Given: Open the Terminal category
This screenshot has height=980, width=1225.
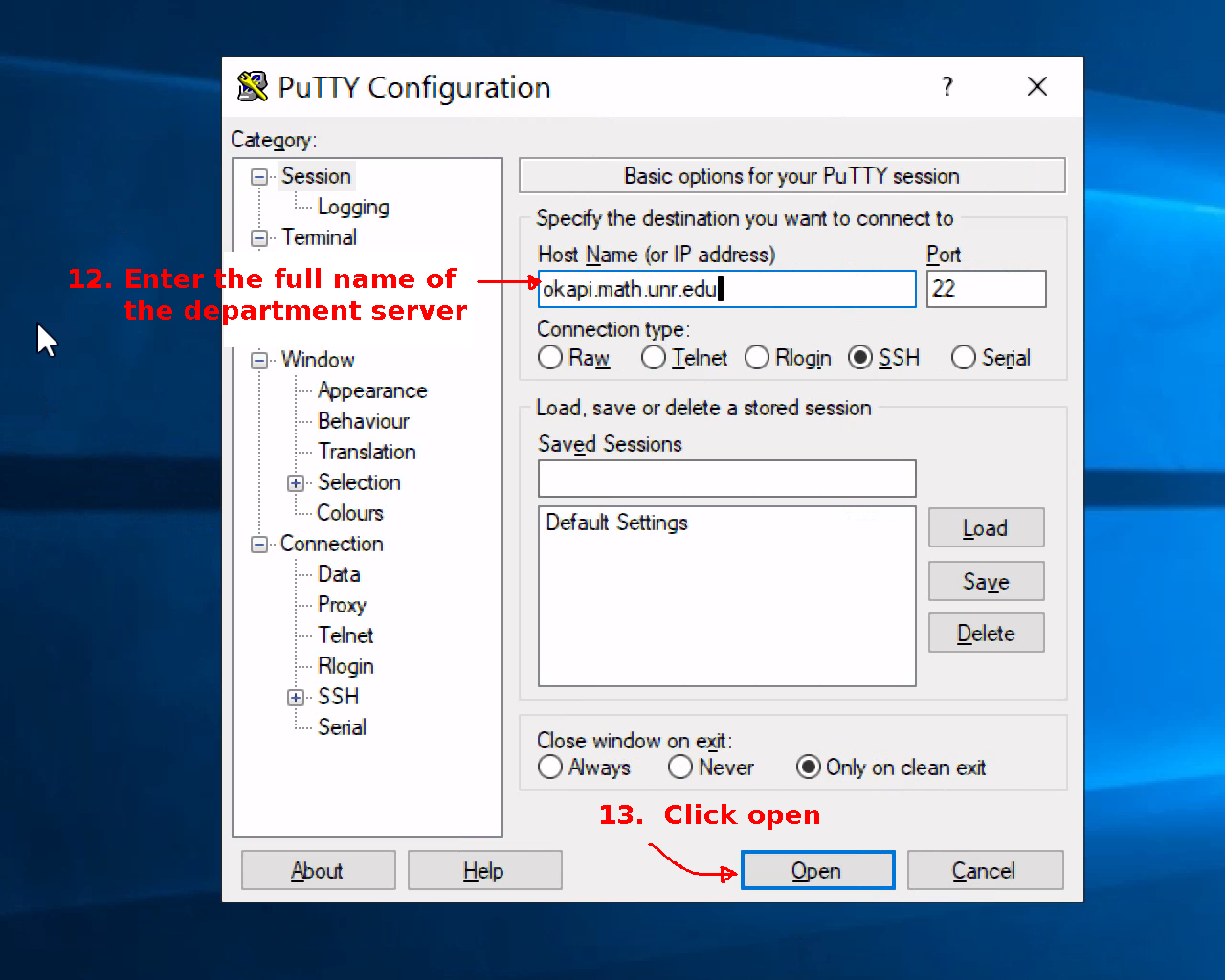Looking at the screenshot, I should [320, 237].
